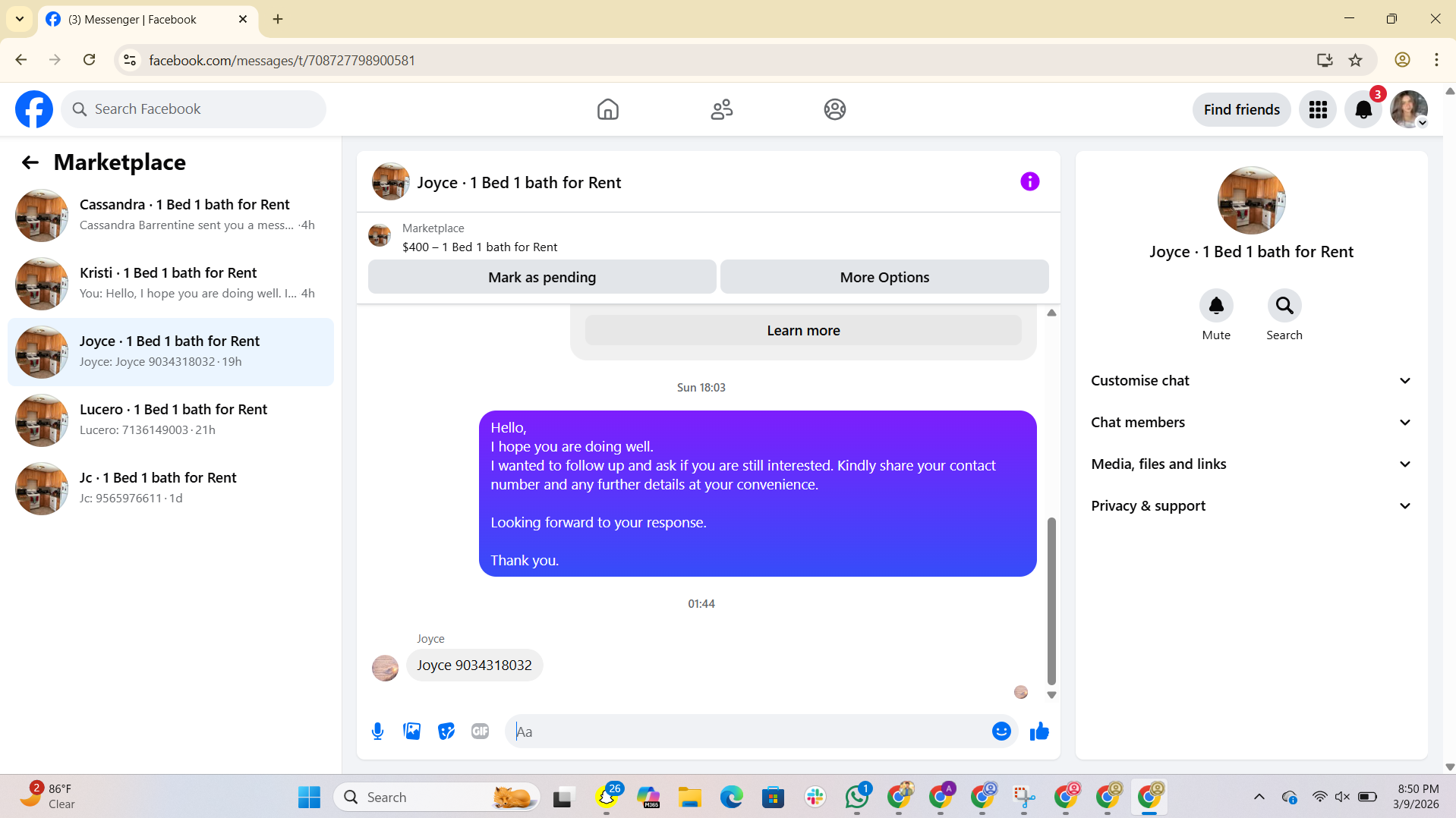Send a thumbs-up like
Viewport: 1456px width, 818px height.
point(1039,731)
